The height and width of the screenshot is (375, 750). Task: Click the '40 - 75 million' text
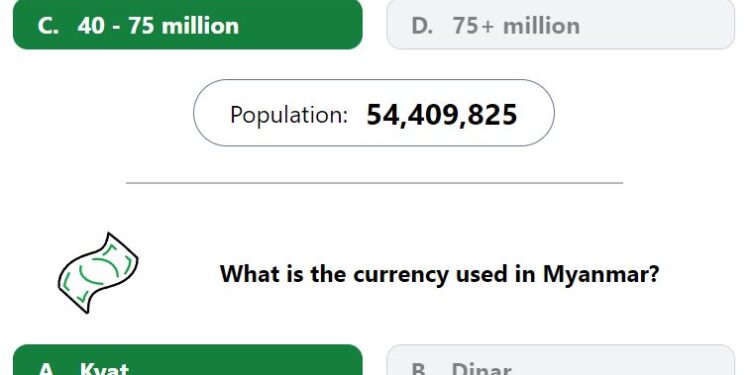click(x=158, y=26)
